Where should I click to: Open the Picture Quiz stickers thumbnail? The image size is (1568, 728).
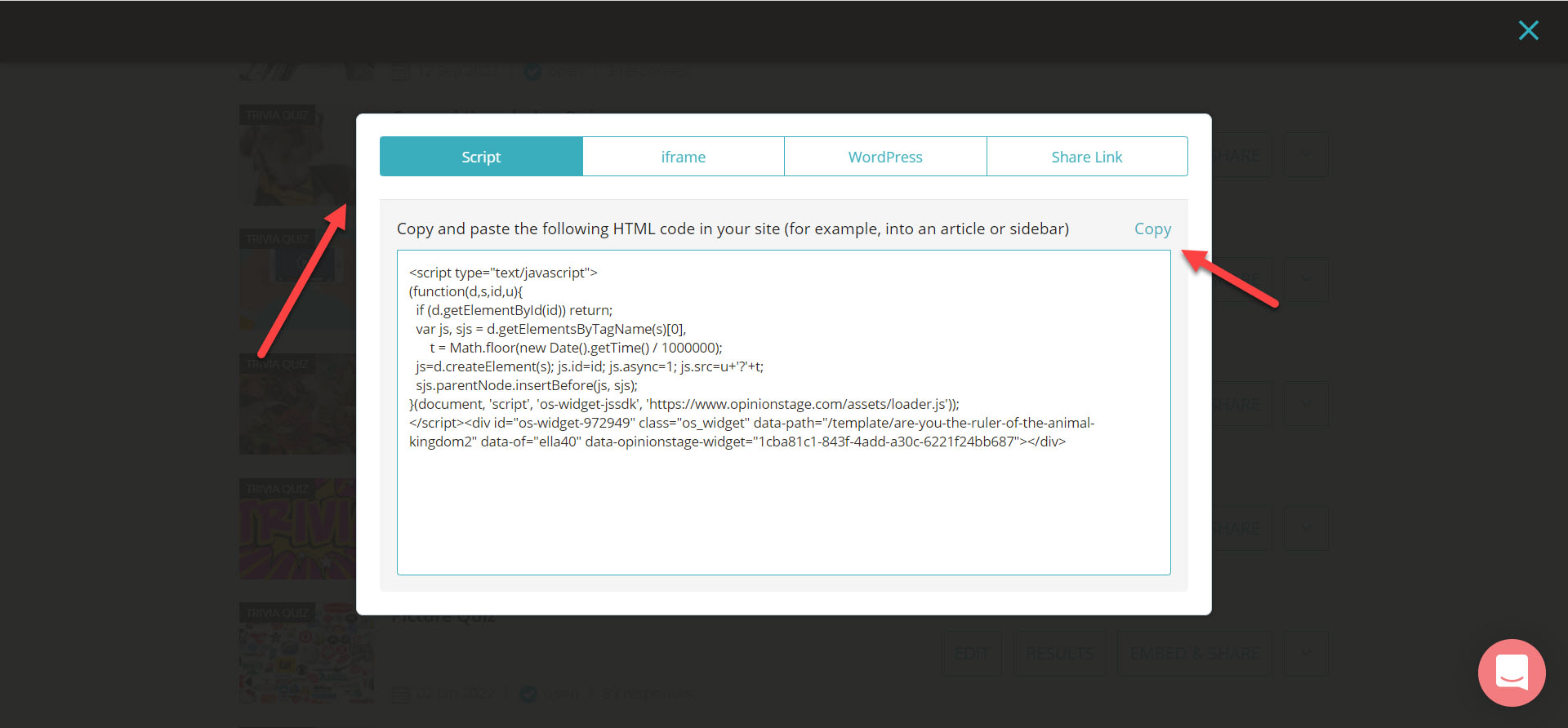click(305, 663)
